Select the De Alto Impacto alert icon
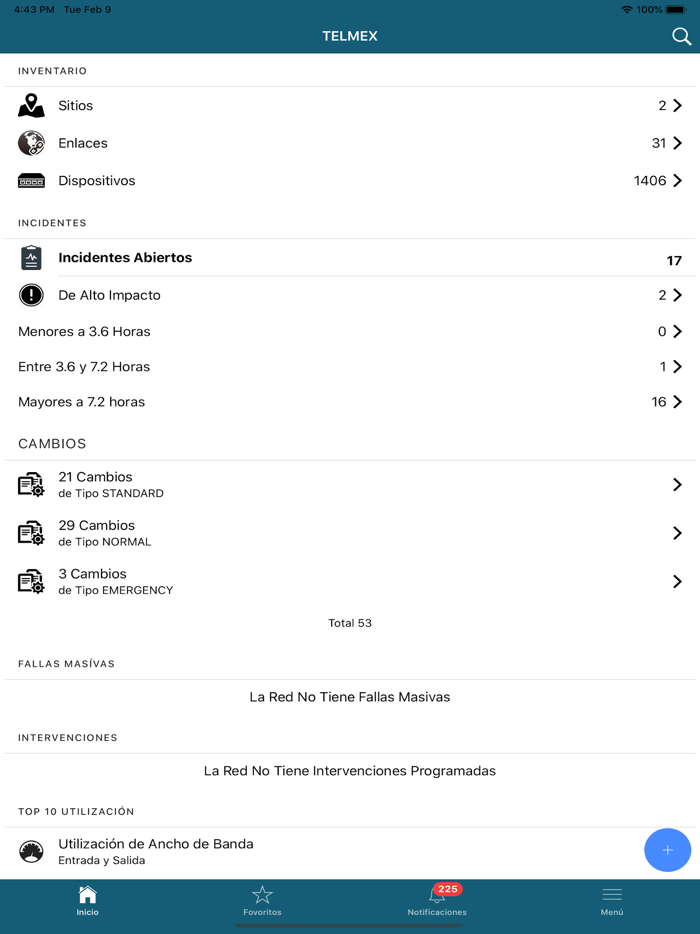 click(x=31, y=295)
